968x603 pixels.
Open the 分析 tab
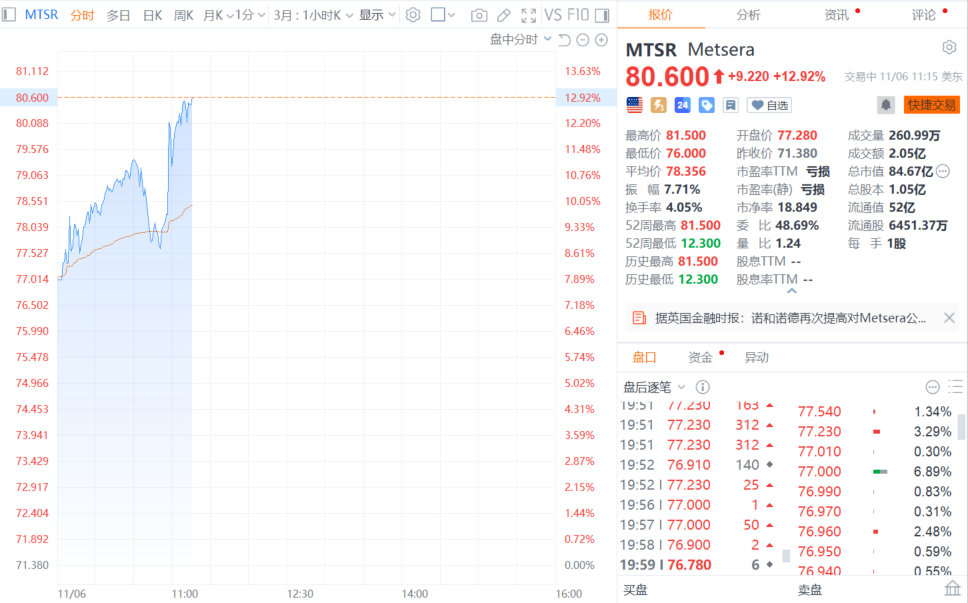tap(748, 15)
